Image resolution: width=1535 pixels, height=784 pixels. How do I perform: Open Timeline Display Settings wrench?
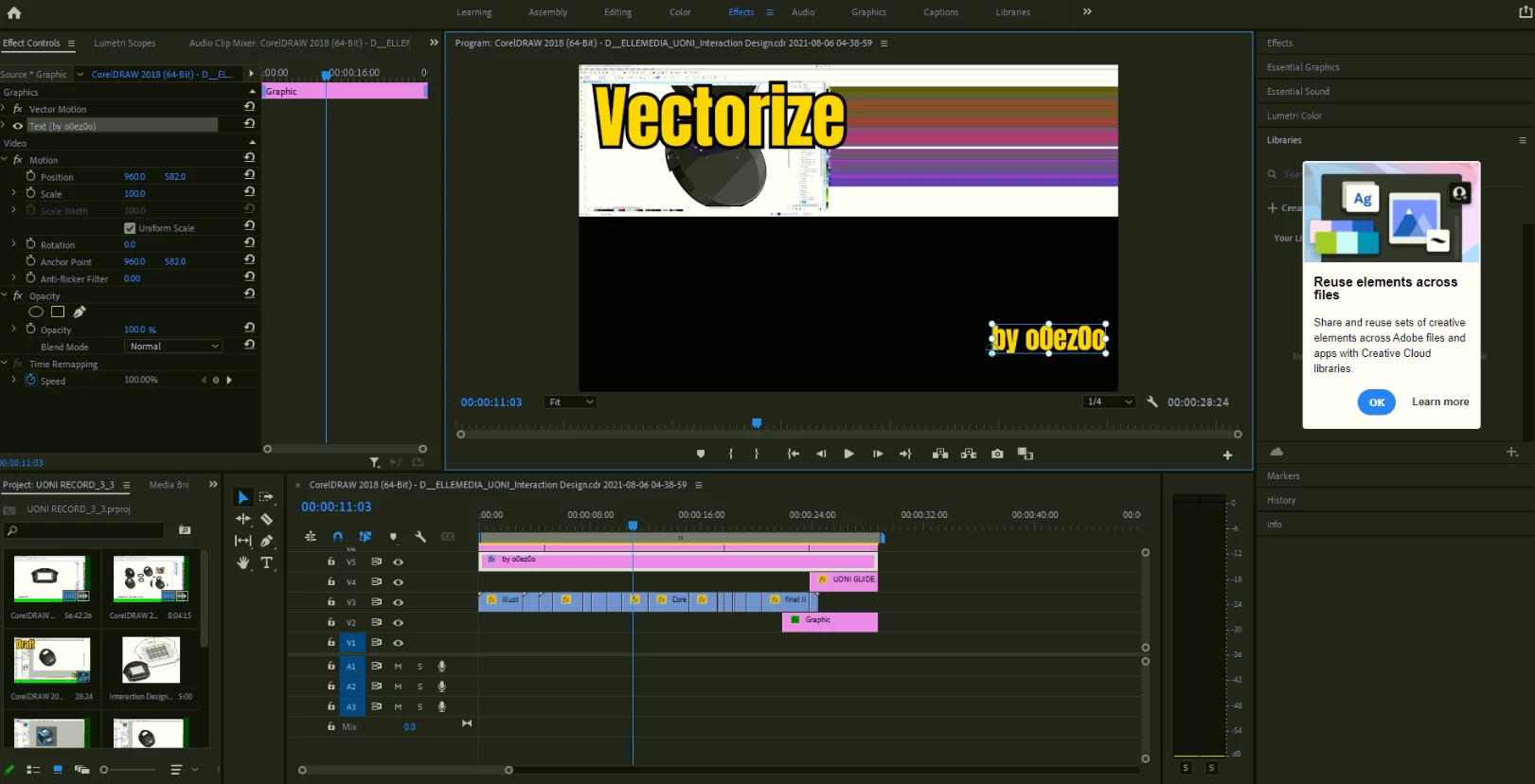coord(420,536)
